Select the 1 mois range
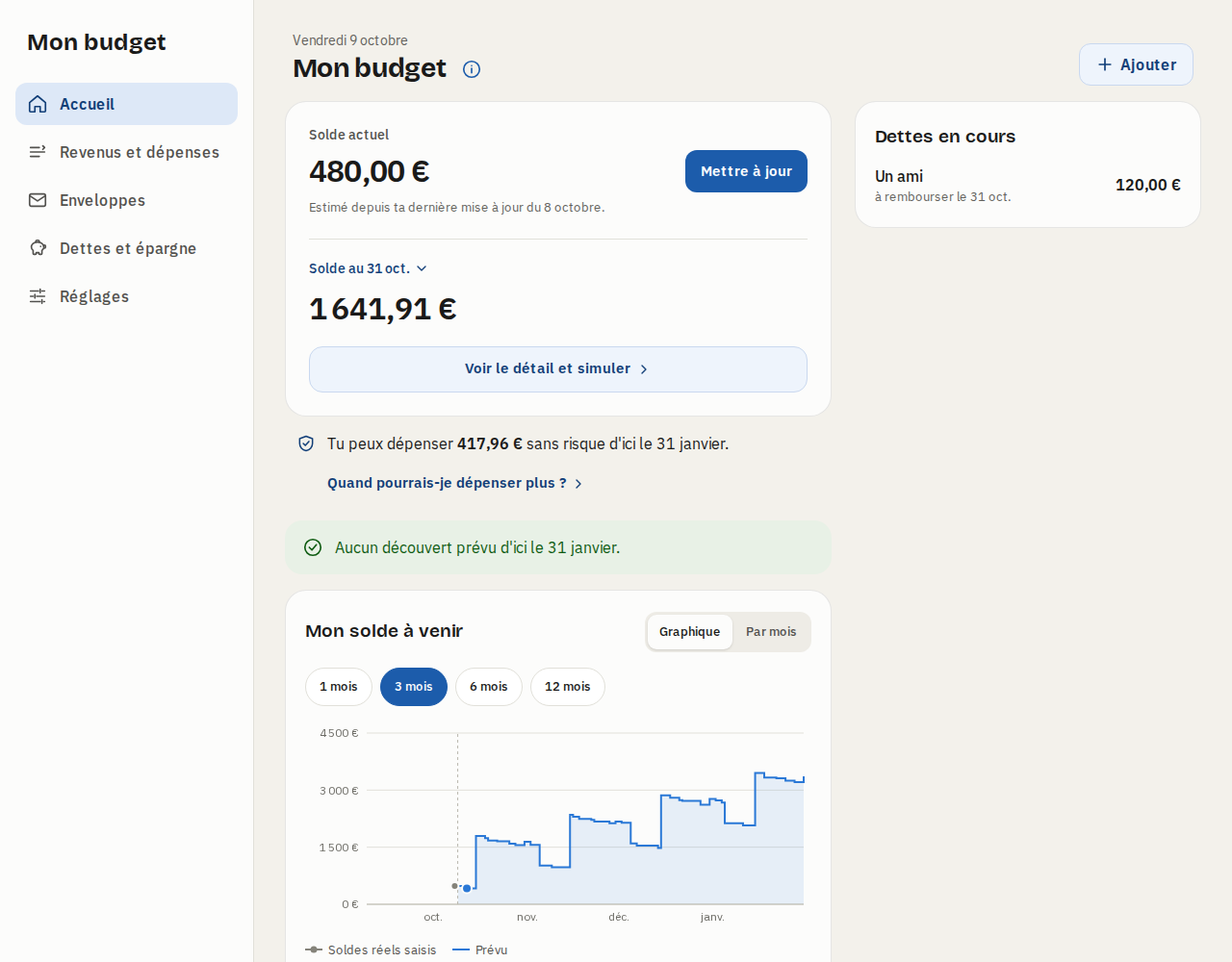The width and height of the screenshot is (1232, 962). click(x=339, y=687)
